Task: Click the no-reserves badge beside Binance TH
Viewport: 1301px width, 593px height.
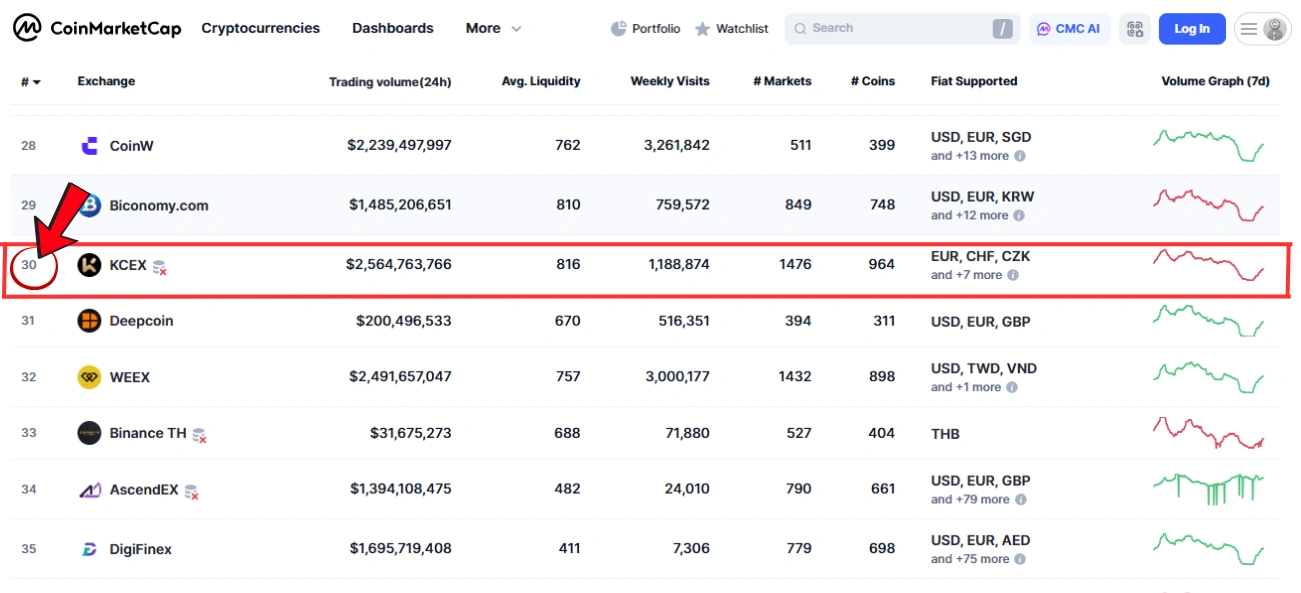Action: [x=199, y=435]
